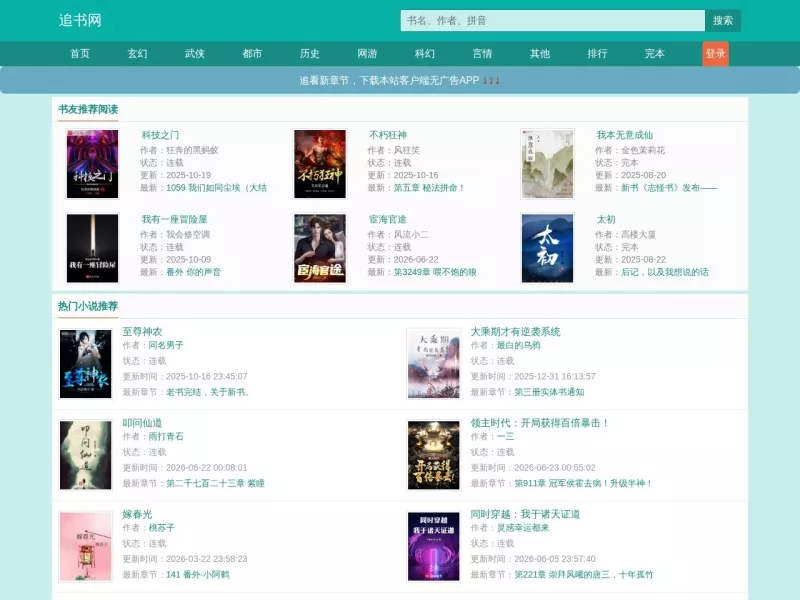Click the 宦海官途 title link
Viewport: 800px width, 600px height.
point(388,219)
